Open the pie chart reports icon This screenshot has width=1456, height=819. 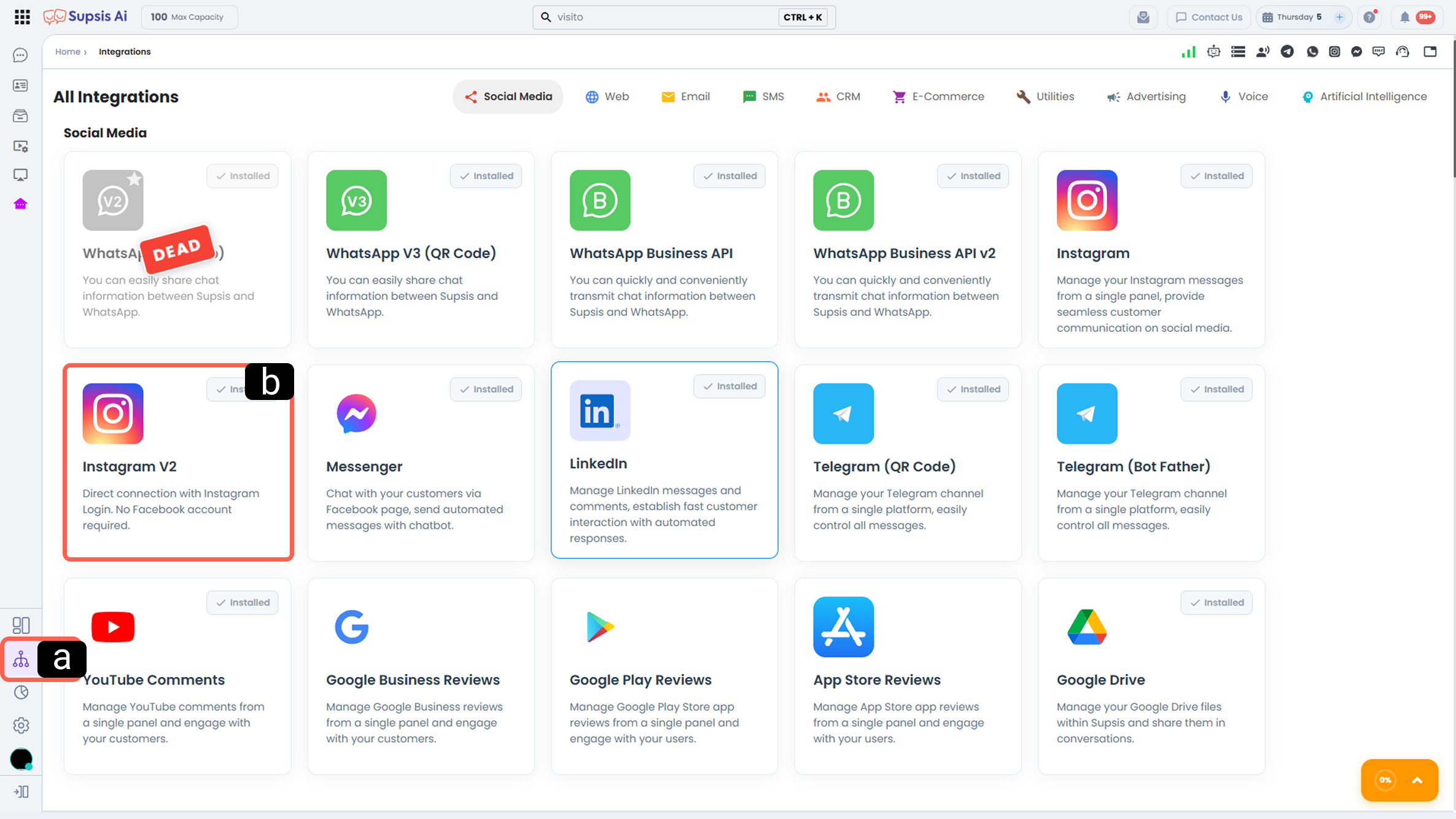[x=21, y=692]
